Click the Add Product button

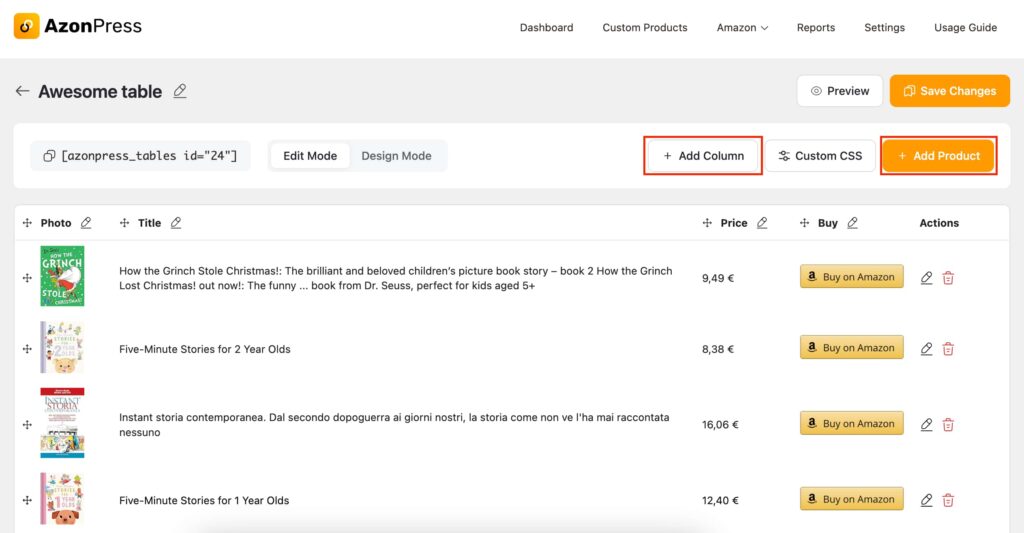click(938, 156)
